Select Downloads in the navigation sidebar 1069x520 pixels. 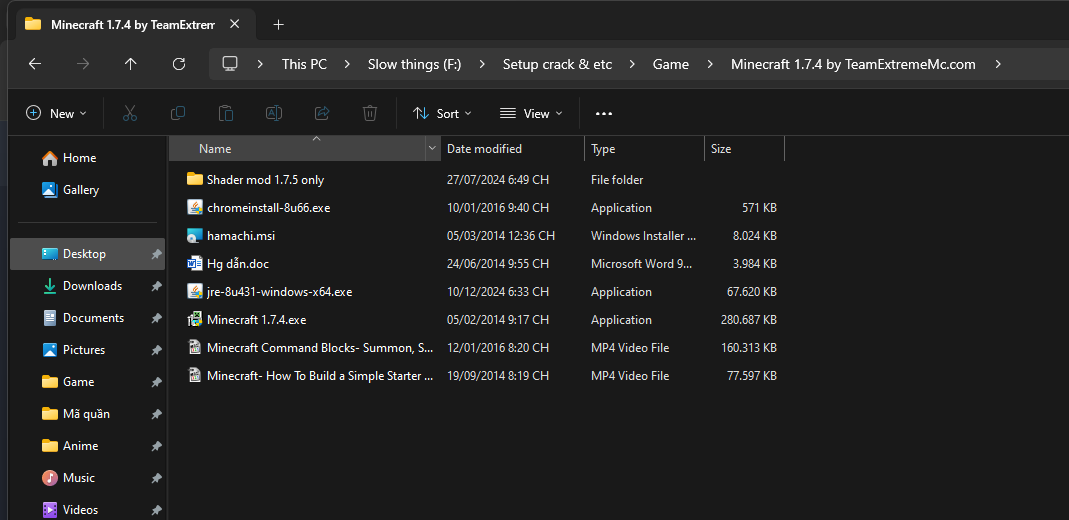92,286
